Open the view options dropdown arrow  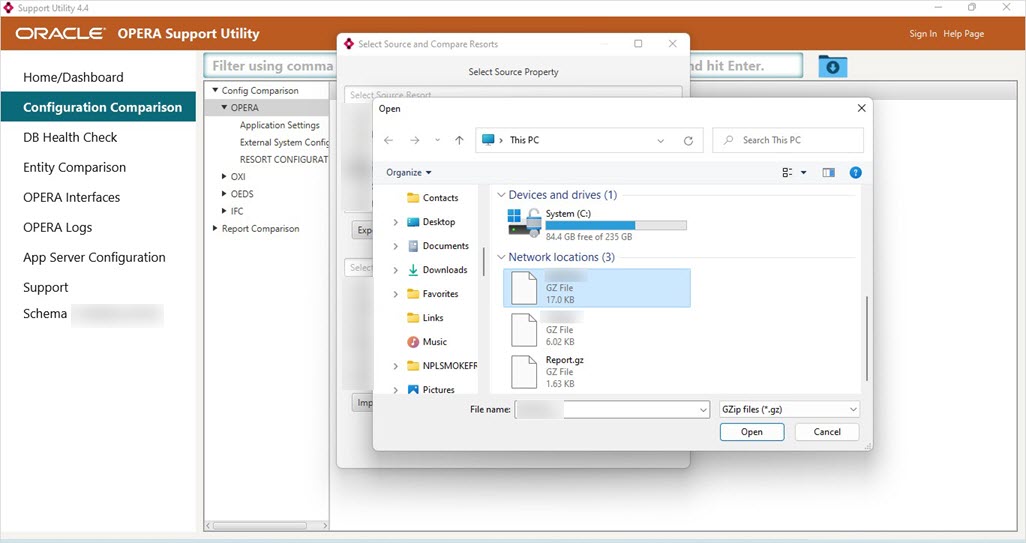804,173
